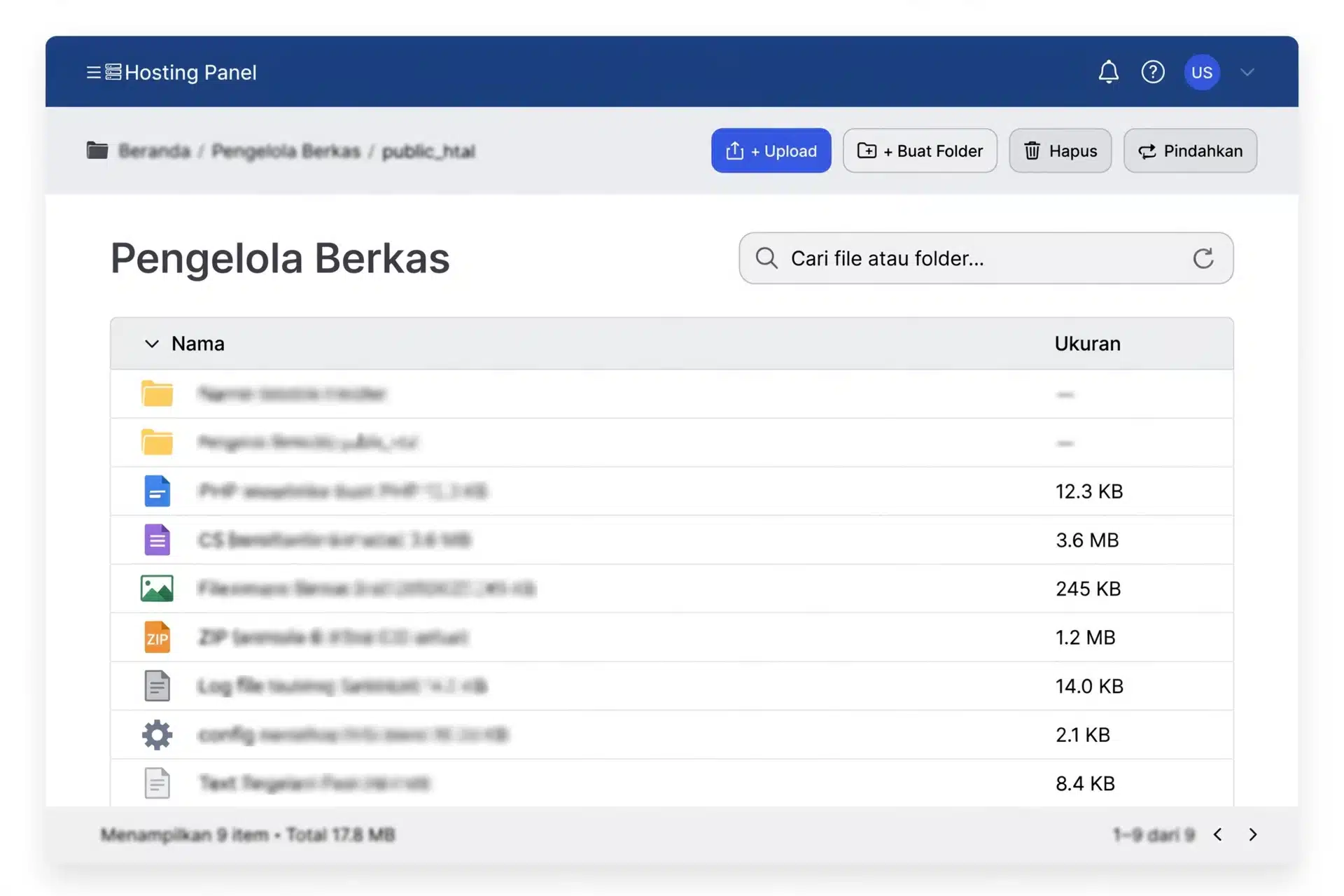The image size is (1344, 896).
Task: Click the server icon beside Hosting Panel
Action: point(113,72)
